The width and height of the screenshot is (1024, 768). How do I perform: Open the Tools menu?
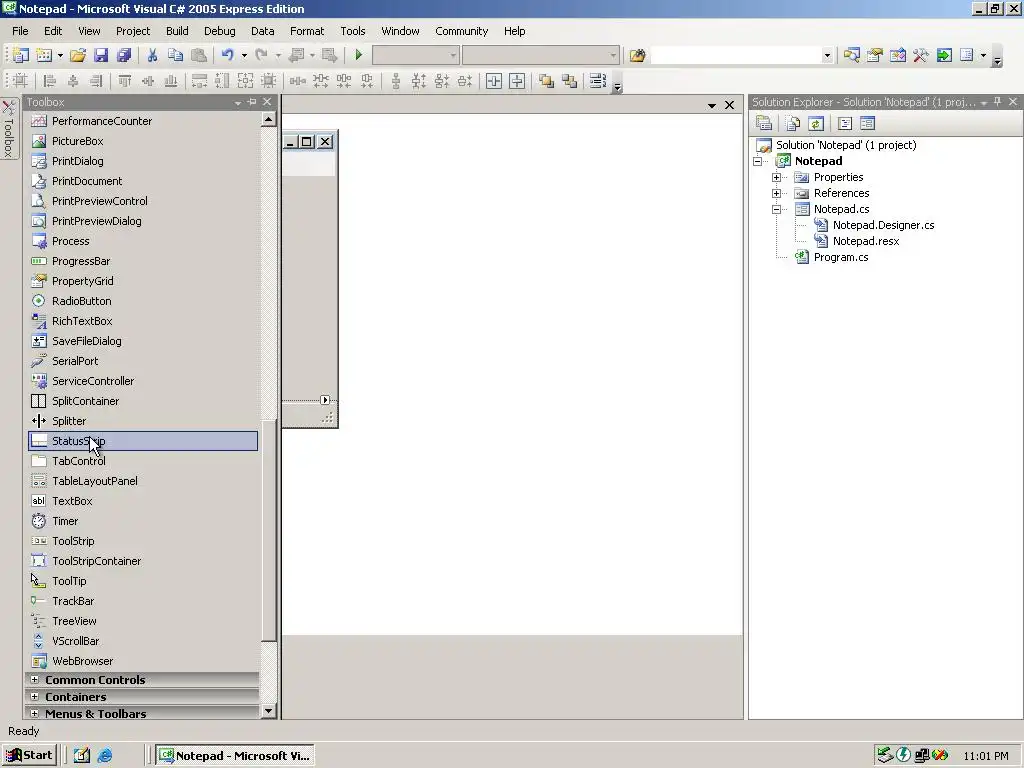353,31
